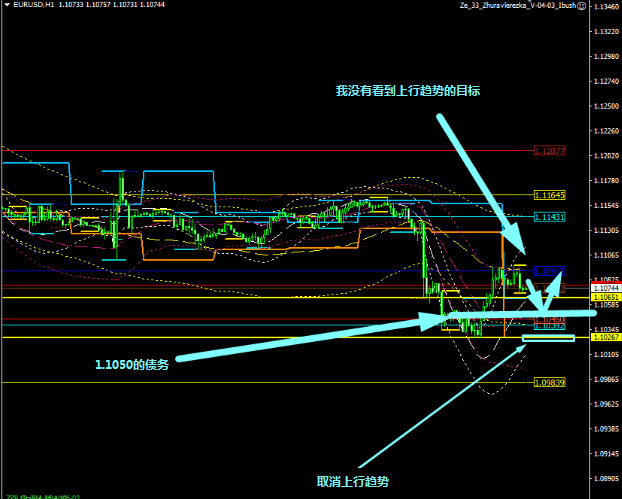
Task: Click the chart dropdown triangle beside EURUSD,H1
Action: (x=5, y=6)
